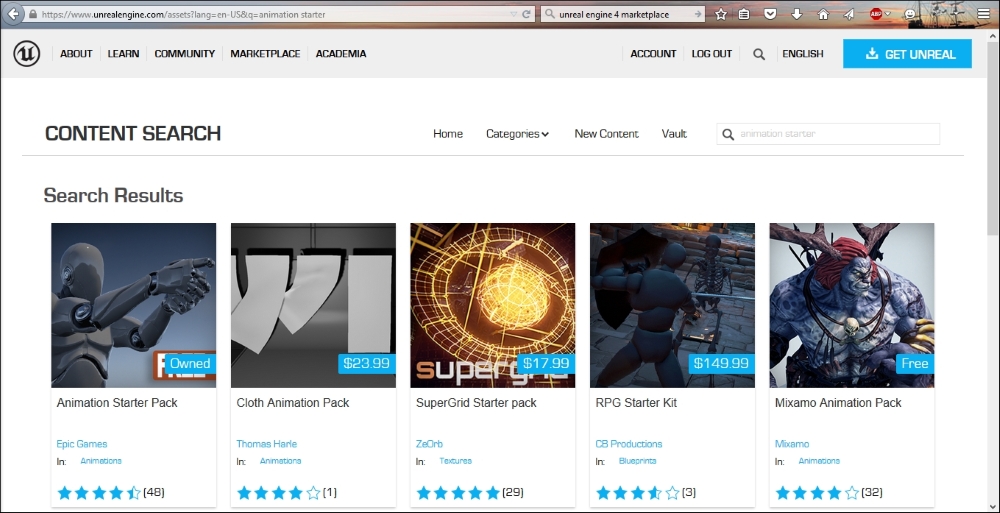
Task: Open Textures category under SuperGrid
Action: (455, 461)
